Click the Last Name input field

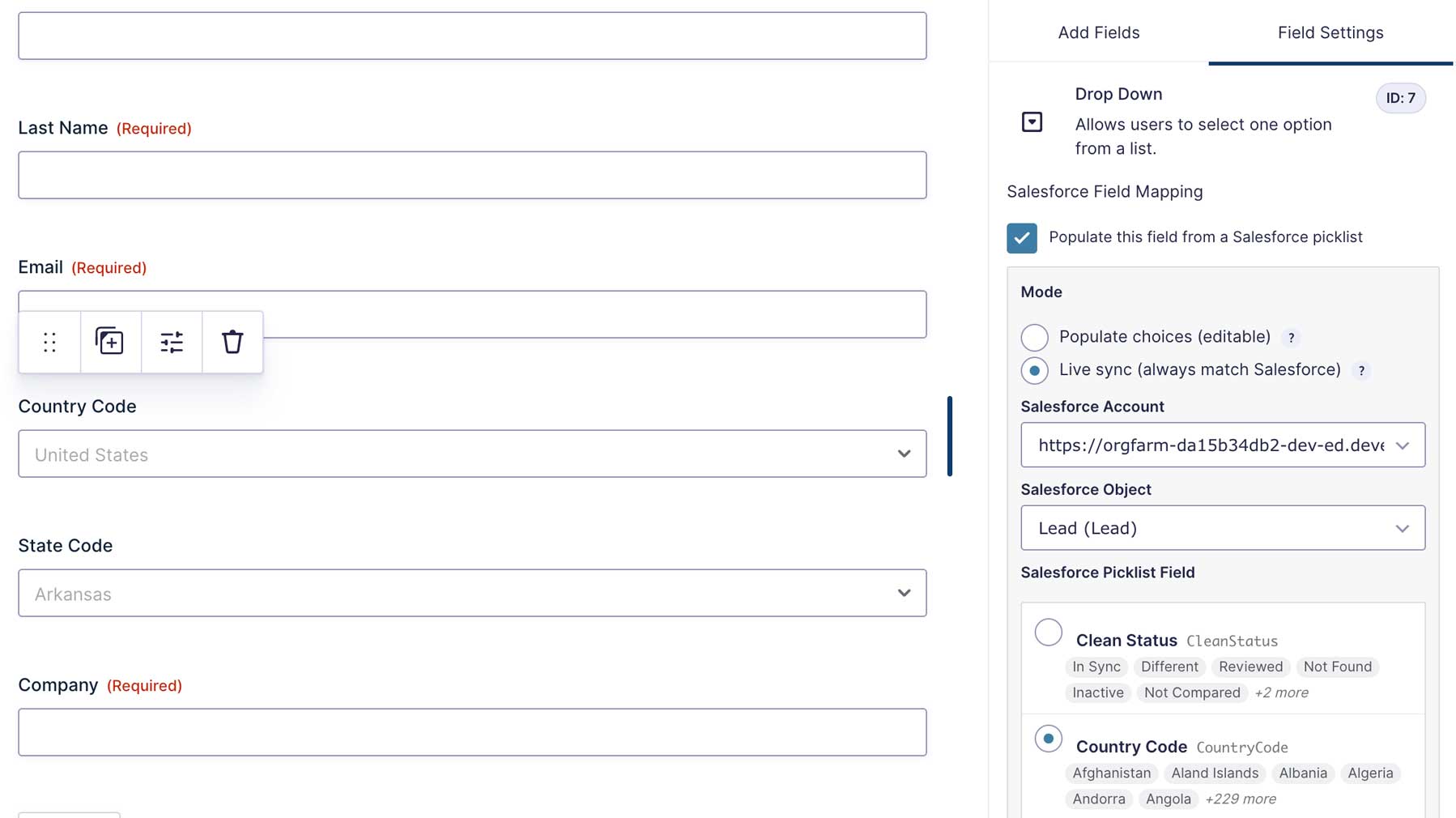[x=472, y=176]
